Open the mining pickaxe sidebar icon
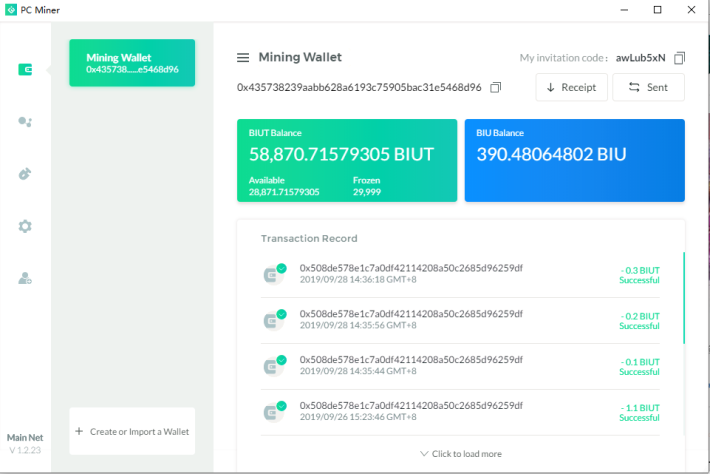The image size is (710, 474). click(25, 174)
